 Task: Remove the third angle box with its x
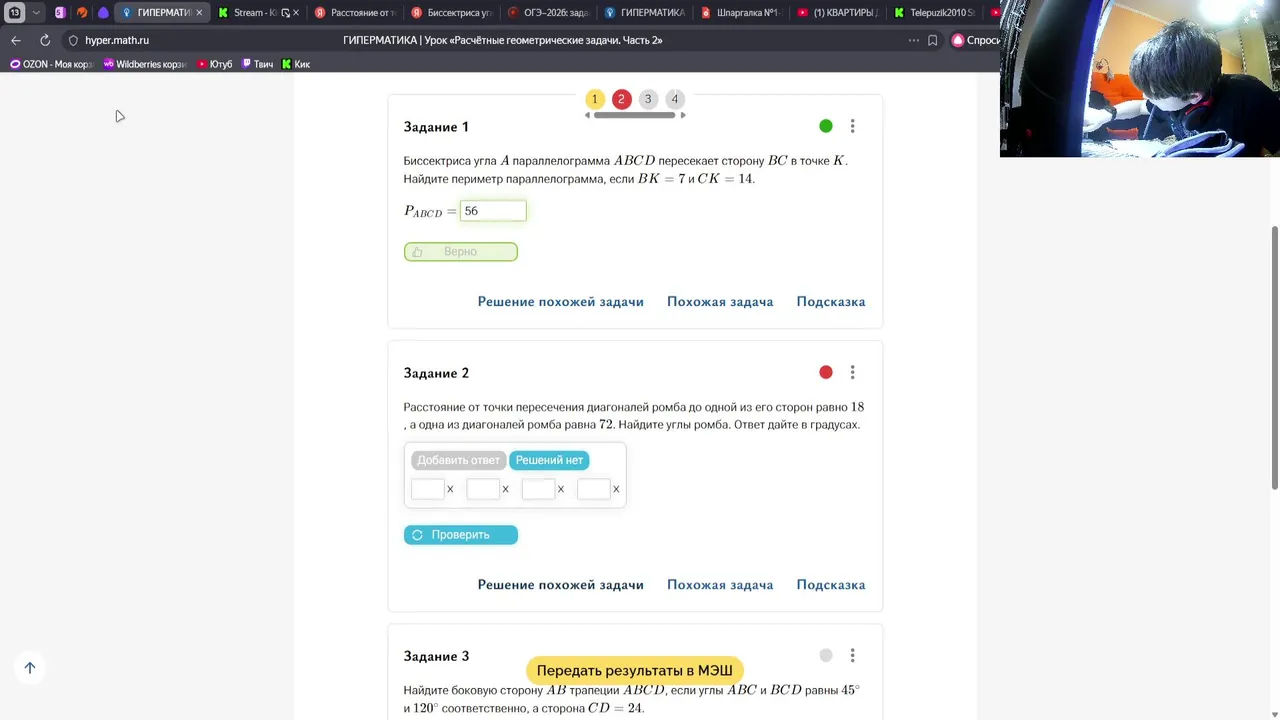coord(561,489)
